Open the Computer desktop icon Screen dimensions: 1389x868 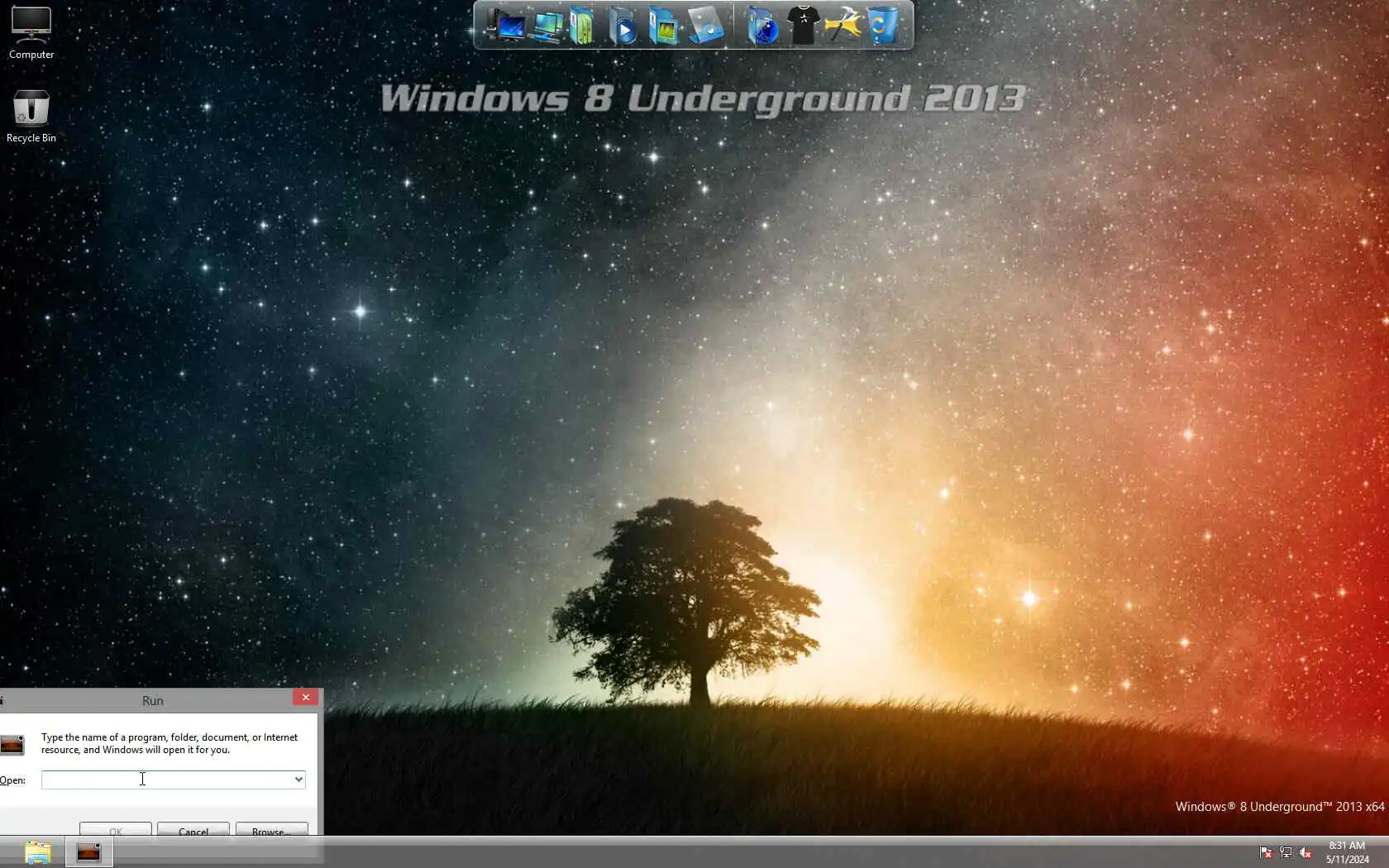pyautogui.click(x=31, y=33)
